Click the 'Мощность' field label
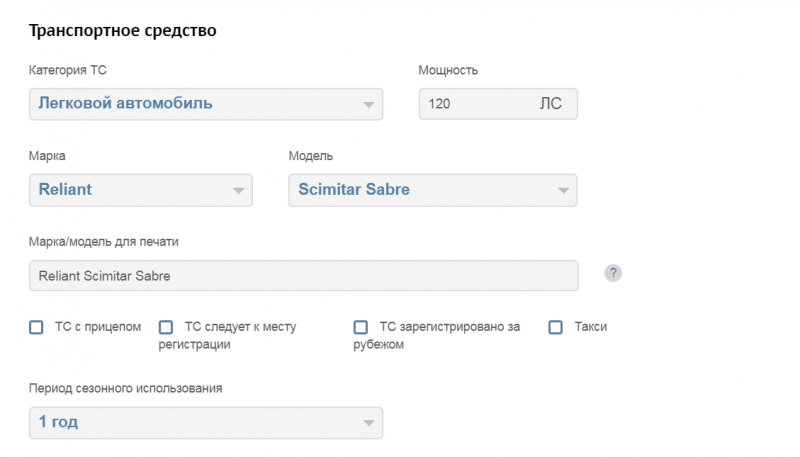 [x=448, y=70]
